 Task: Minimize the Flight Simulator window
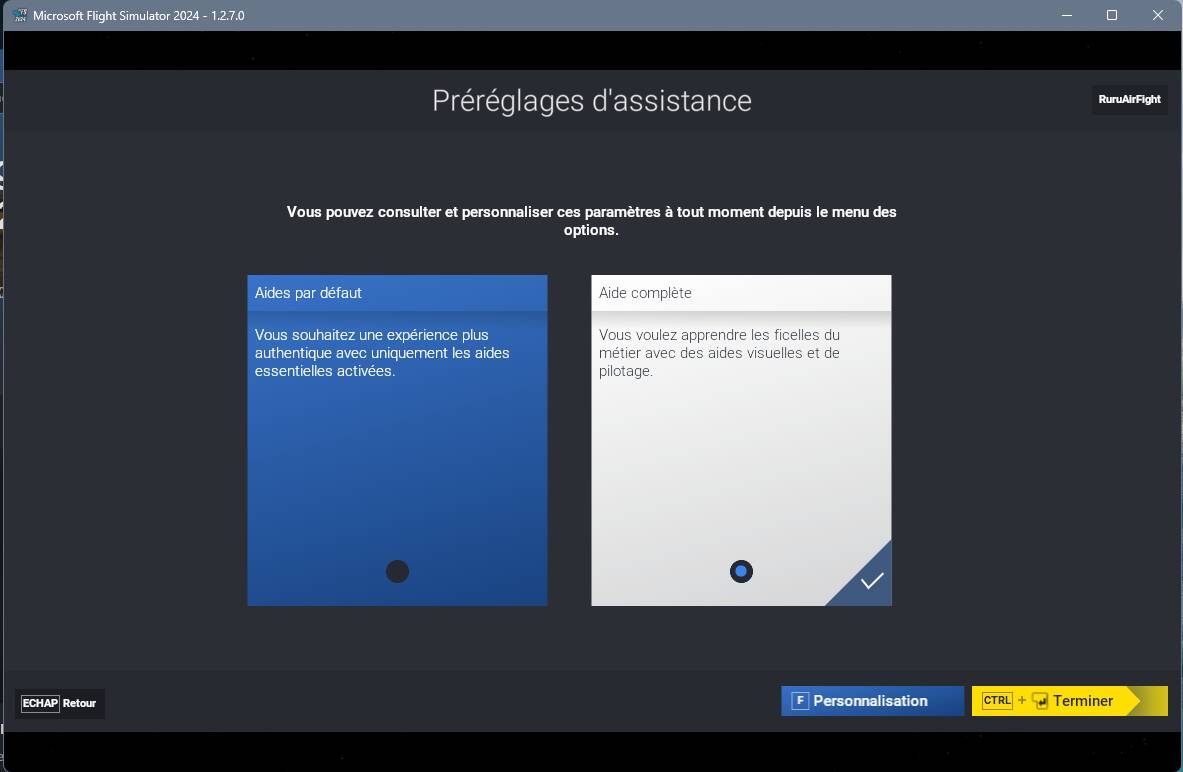[x=1066, y=15]
